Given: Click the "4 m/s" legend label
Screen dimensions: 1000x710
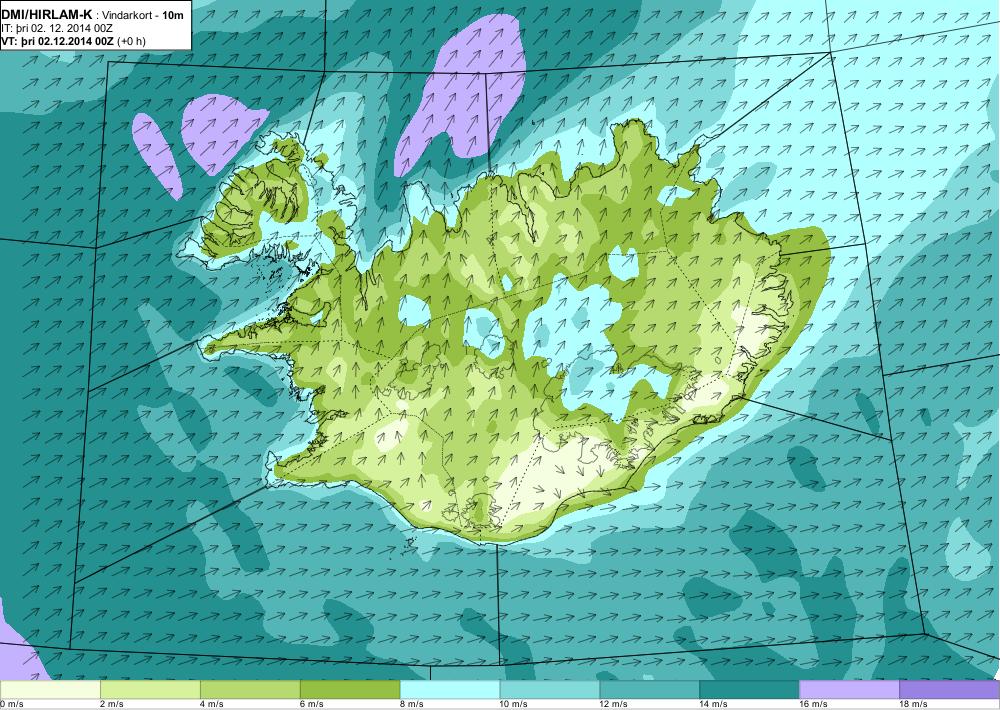Looking at the screenshot, I should click(212, 704).
